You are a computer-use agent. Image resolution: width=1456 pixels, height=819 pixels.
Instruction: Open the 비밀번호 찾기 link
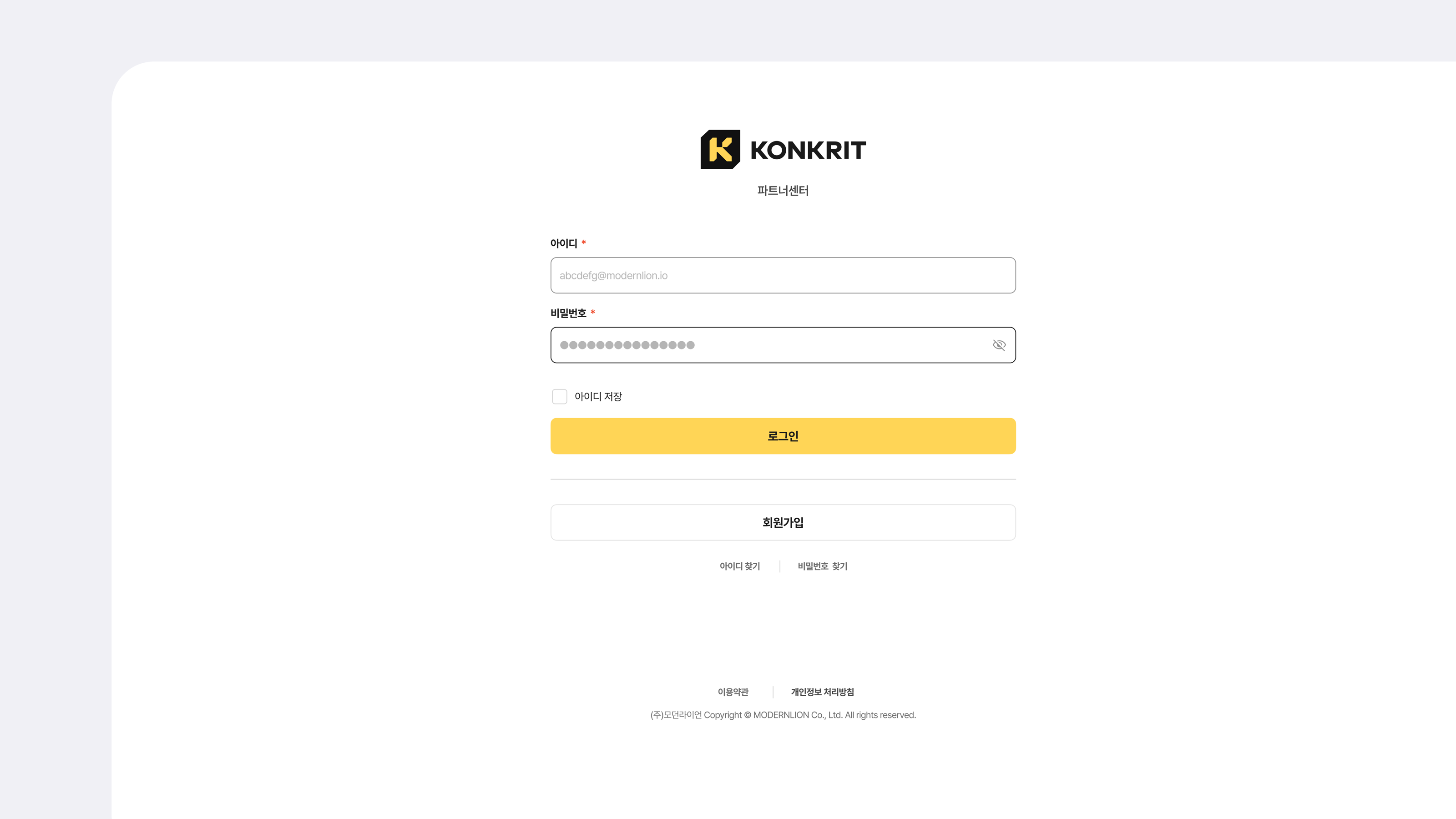coord(822,566)
